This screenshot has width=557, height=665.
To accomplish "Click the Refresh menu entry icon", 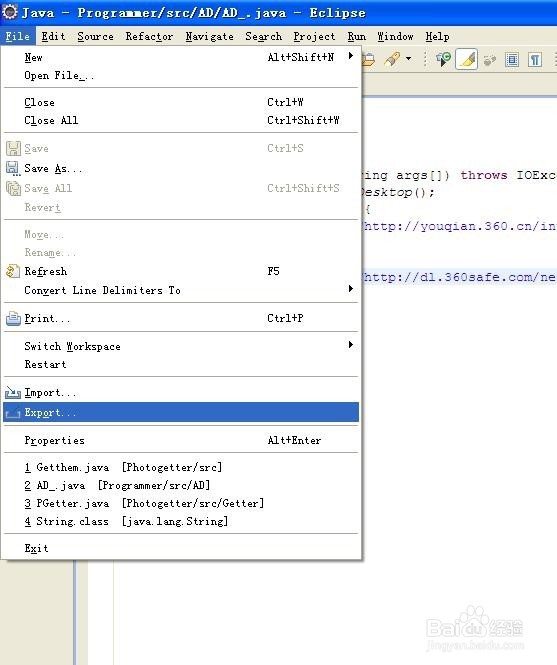I will pos(13,271).
